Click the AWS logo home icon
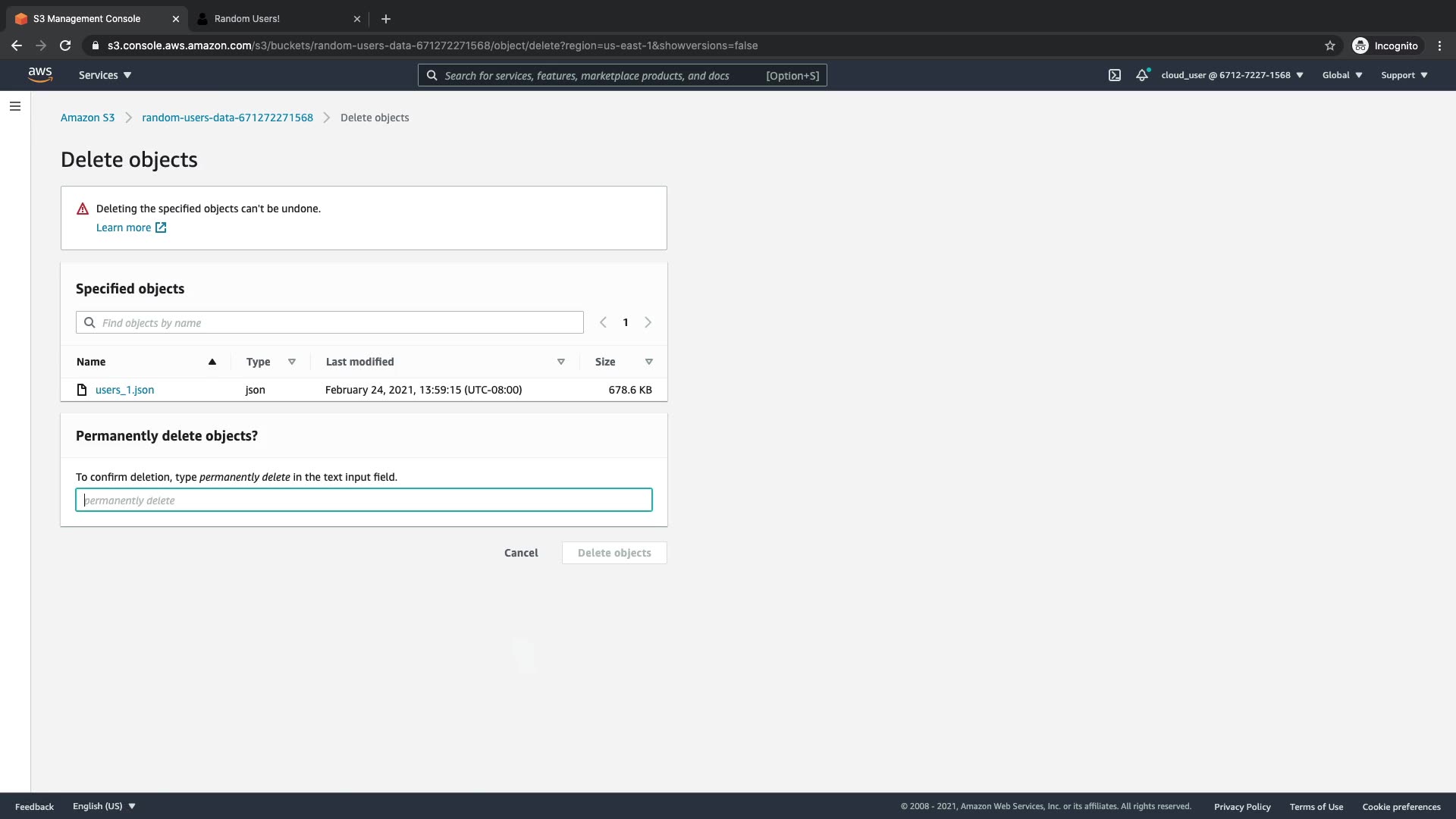 point(40,74)
